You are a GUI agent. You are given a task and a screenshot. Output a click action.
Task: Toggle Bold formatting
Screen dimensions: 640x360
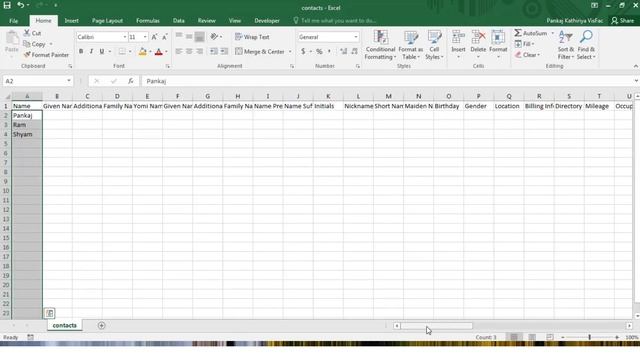81,51
